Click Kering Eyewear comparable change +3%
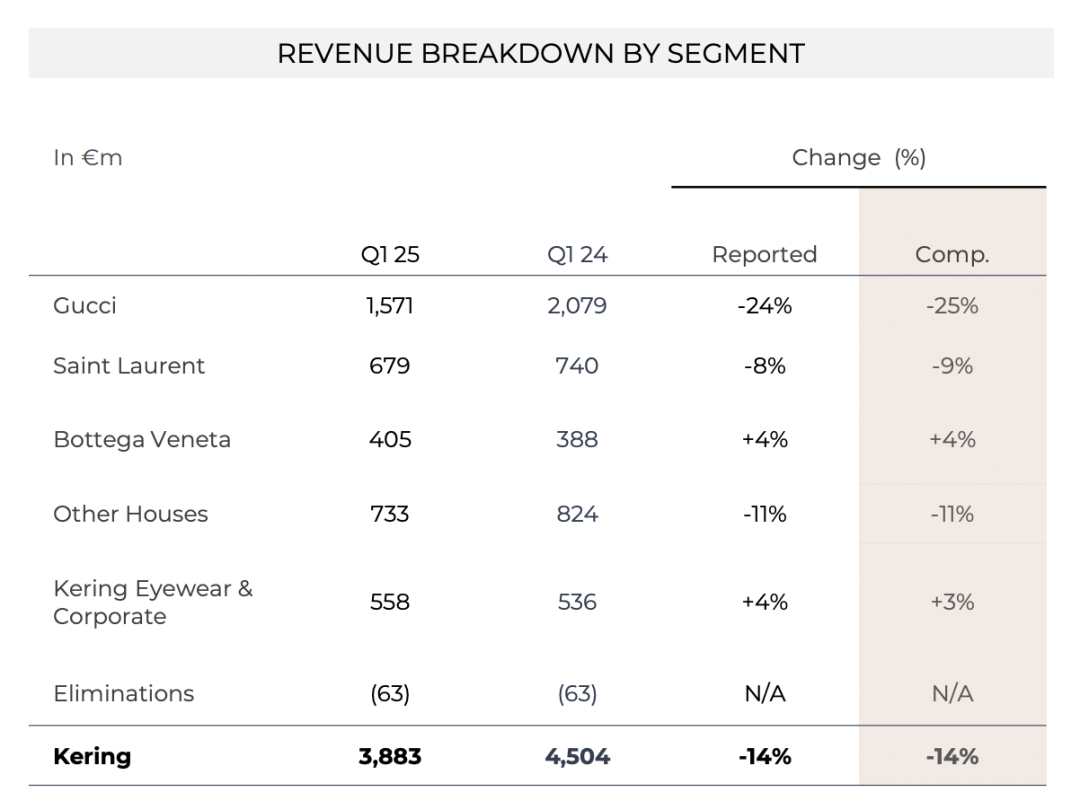This screenshot has width=1080, height=810. pos(952,602)
